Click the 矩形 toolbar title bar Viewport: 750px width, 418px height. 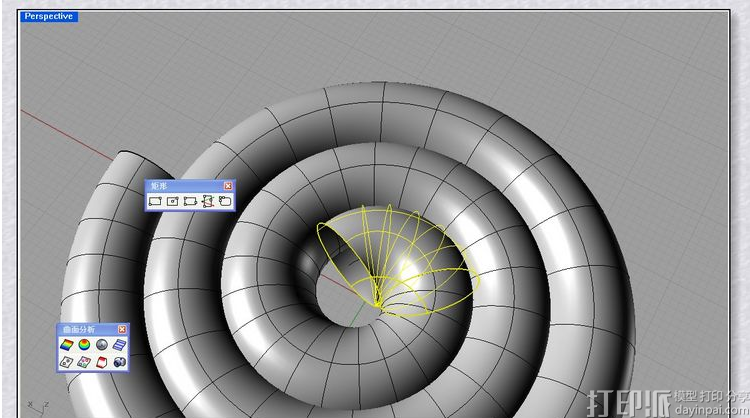point(190,186)
